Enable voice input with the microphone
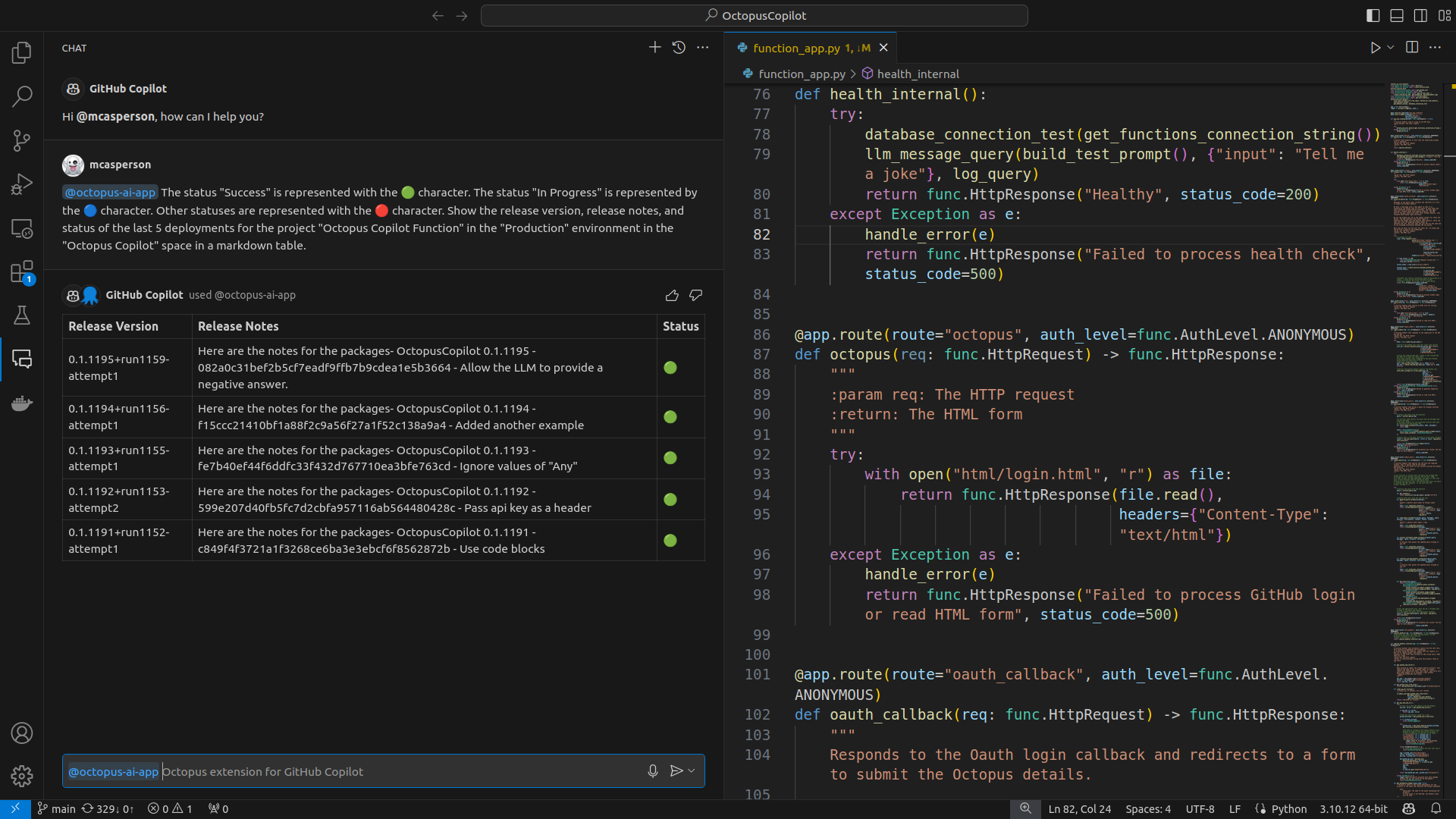 click(652, 770)
